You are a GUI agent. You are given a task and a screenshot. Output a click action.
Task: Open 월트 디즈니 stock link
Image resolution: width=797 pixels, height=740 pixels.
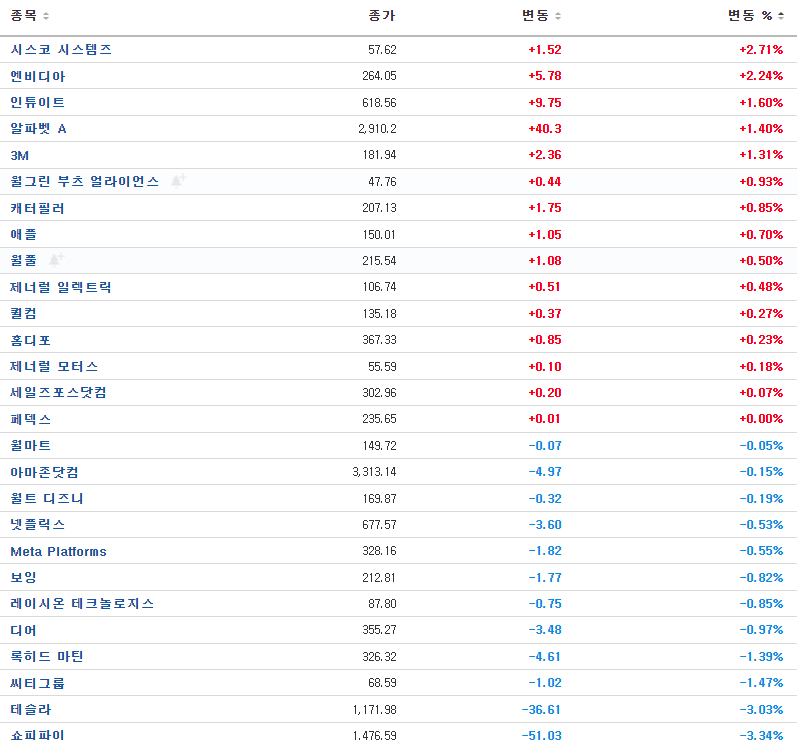click(x=47, y=498)
